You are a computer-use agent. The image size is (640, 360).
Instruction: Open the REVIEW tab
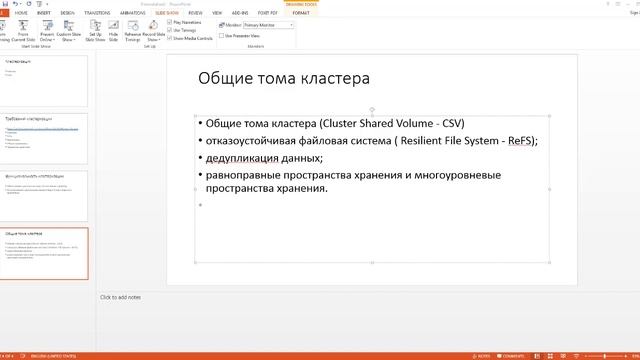click(x=195, y=13)
